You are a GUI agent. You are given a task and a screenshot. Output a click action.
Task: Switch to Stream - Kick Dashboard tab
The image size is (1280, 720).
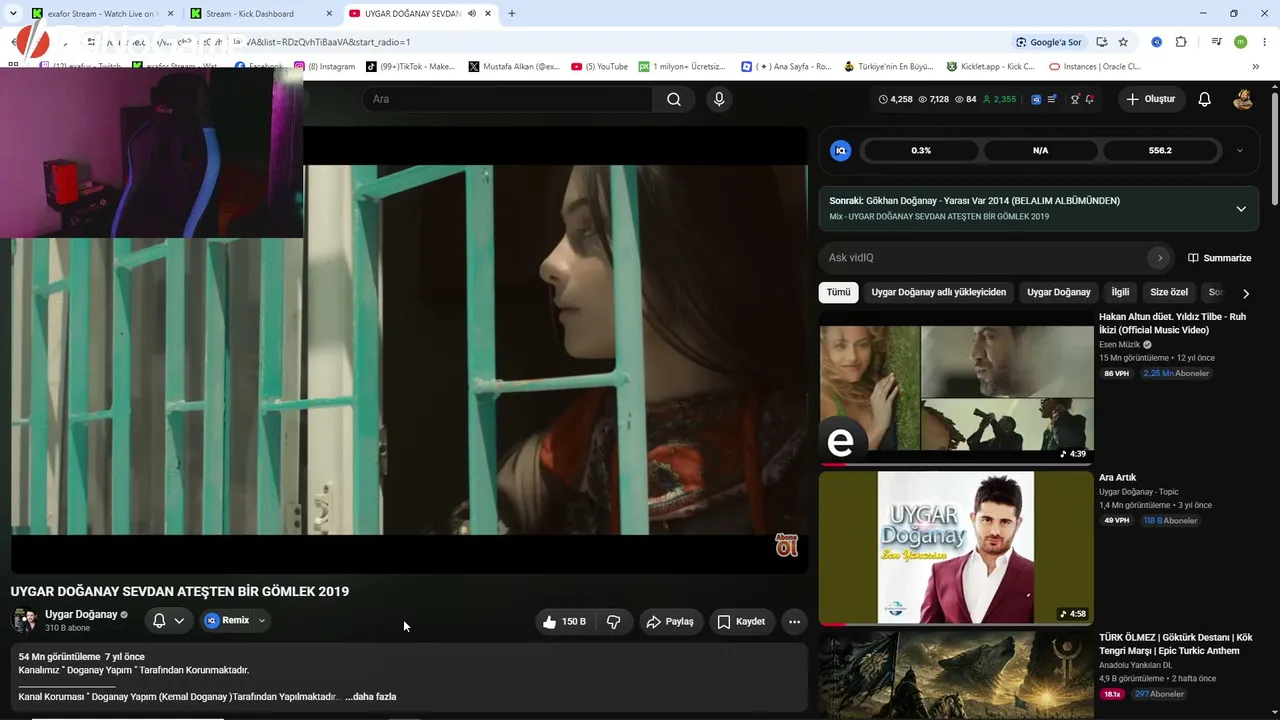pyautogui.click(x=260, y=14)
